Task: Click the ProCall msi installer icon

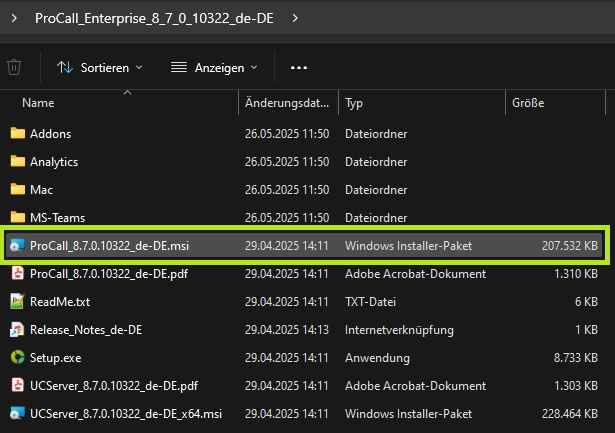Action: pyautogui.click(x=17, y=245)
